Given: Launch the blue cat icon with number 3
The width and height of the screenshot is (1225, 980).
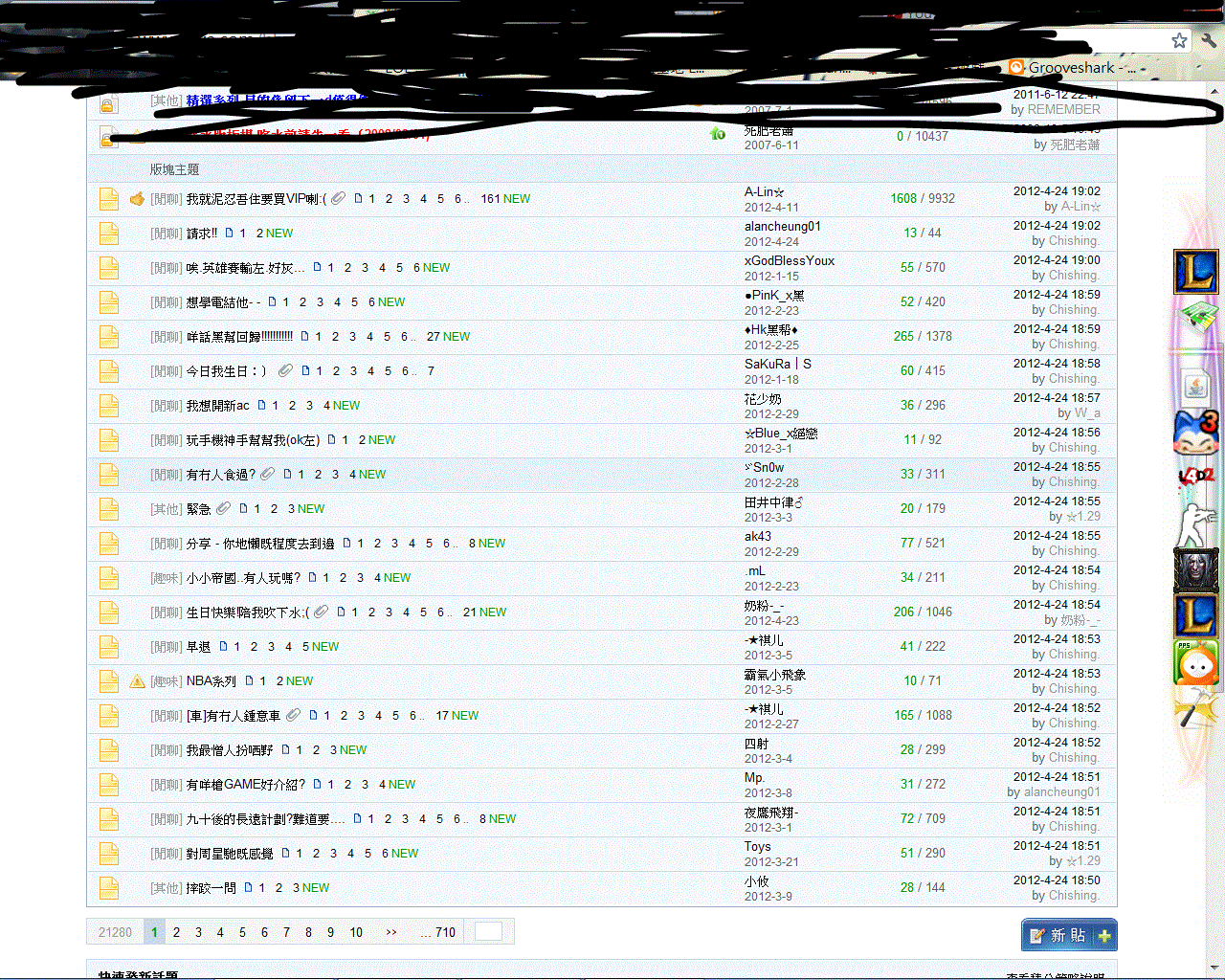Looking at the screenshot, I should (1195, 433).
